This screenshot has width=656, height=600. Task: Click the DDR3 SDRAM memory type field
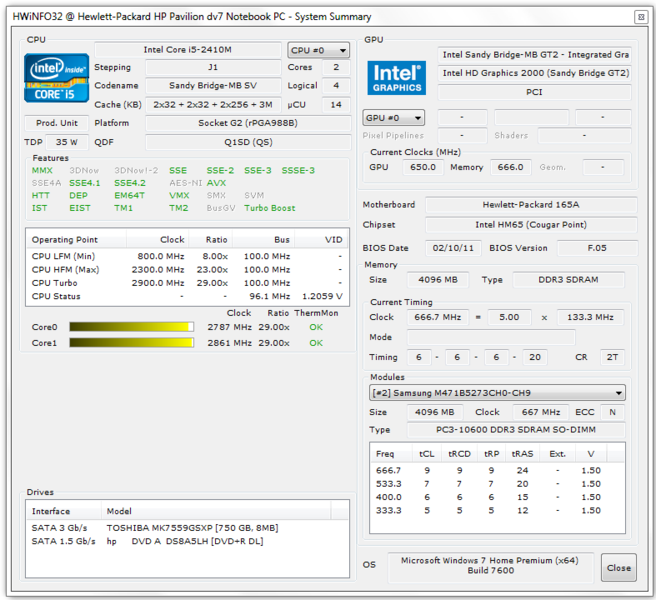click(568, 279)
